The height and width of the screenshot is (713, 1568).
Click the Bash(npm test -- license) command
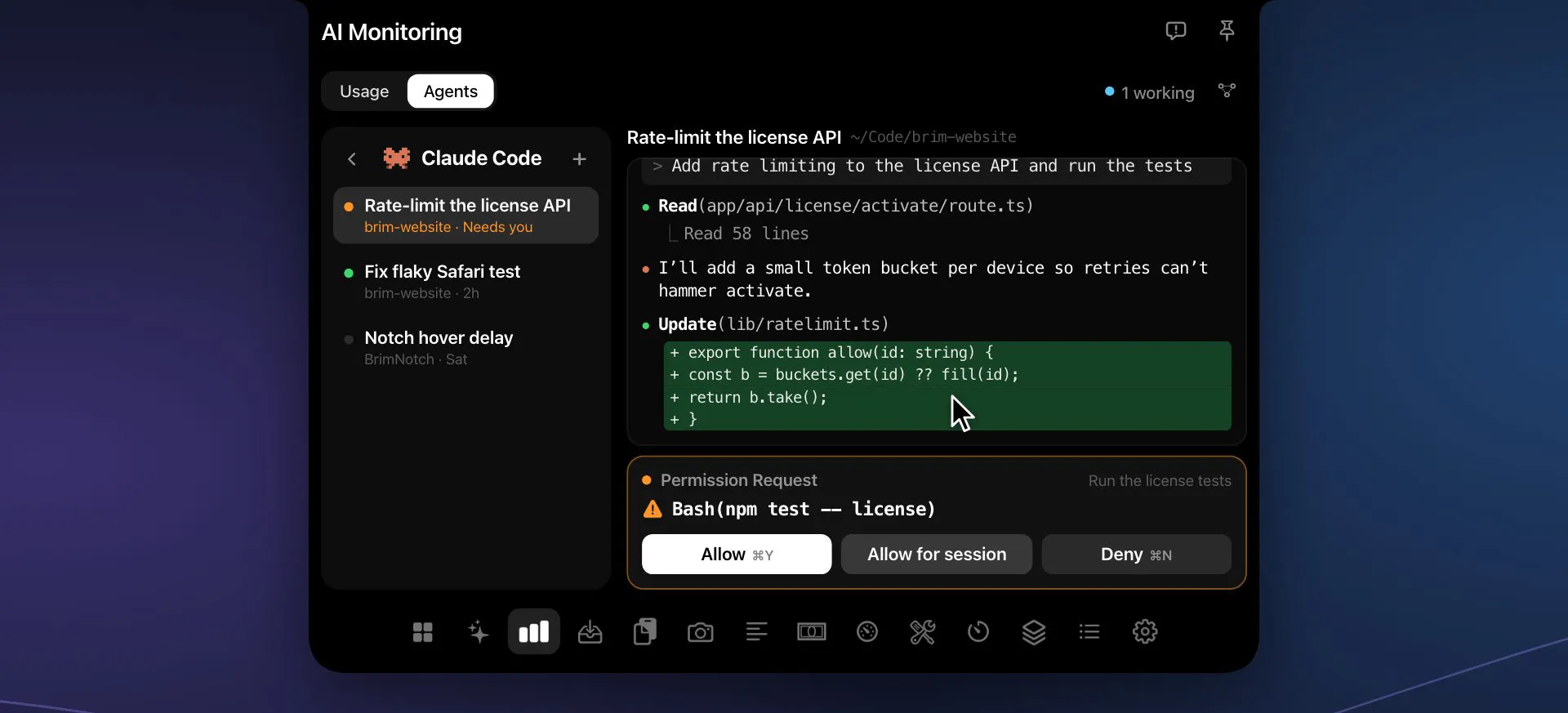804,510
